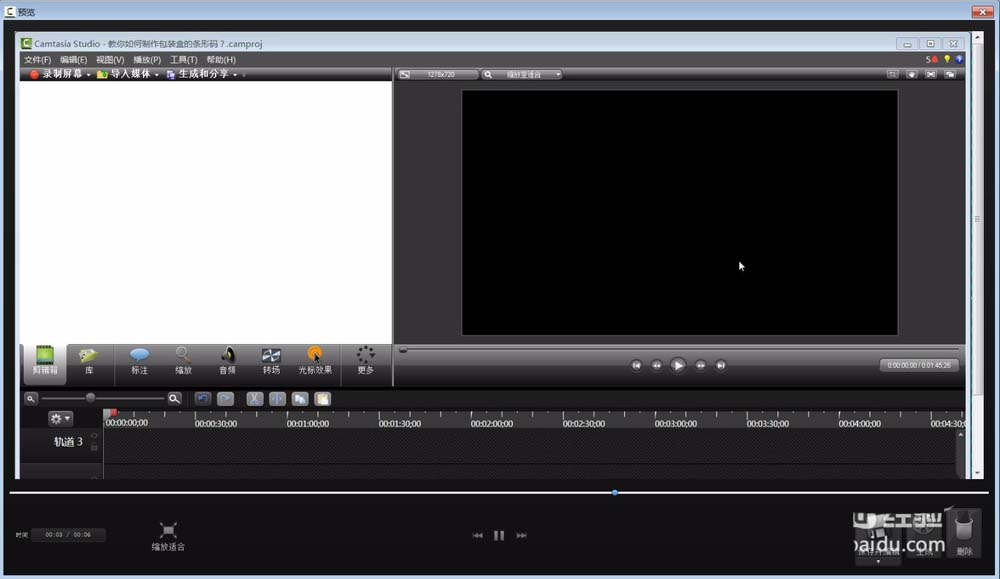The height and width of the screenshot is (579, 1000).
Task: Click the full screen preview icon
Action: pyautogui.click(x=930, y=75)
